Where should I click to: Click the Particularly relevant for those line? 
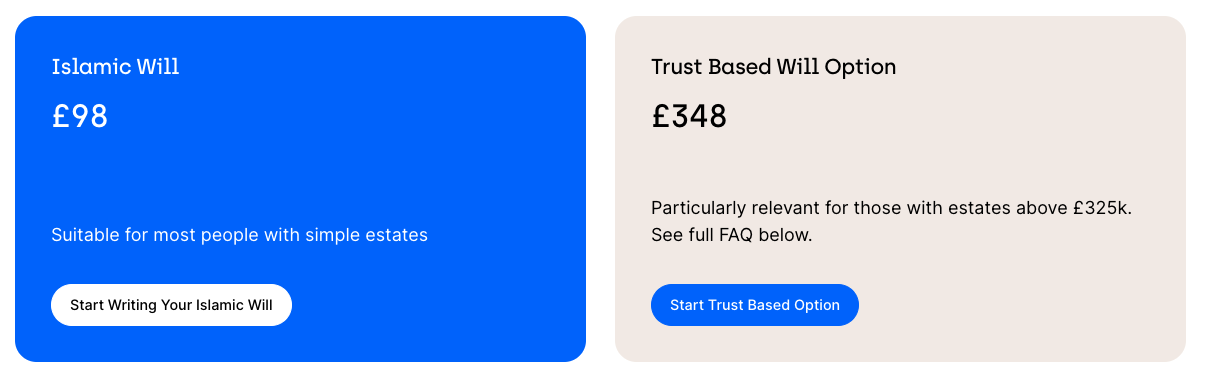891,208
